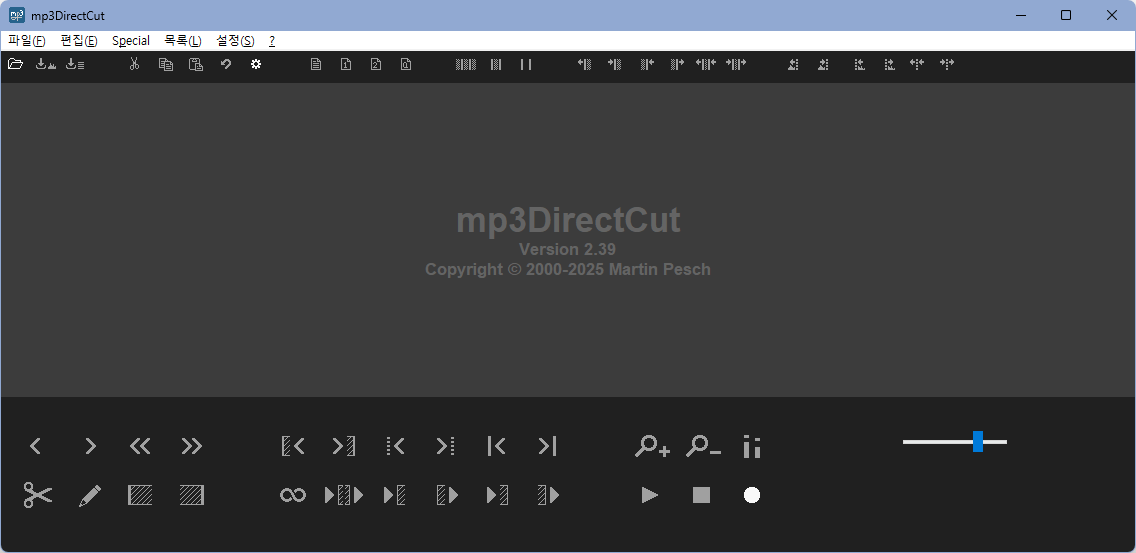Click the small scissors in top toolbar
Image resolution: width=1136 pixels, height=553 pixels.
point(134,64)
